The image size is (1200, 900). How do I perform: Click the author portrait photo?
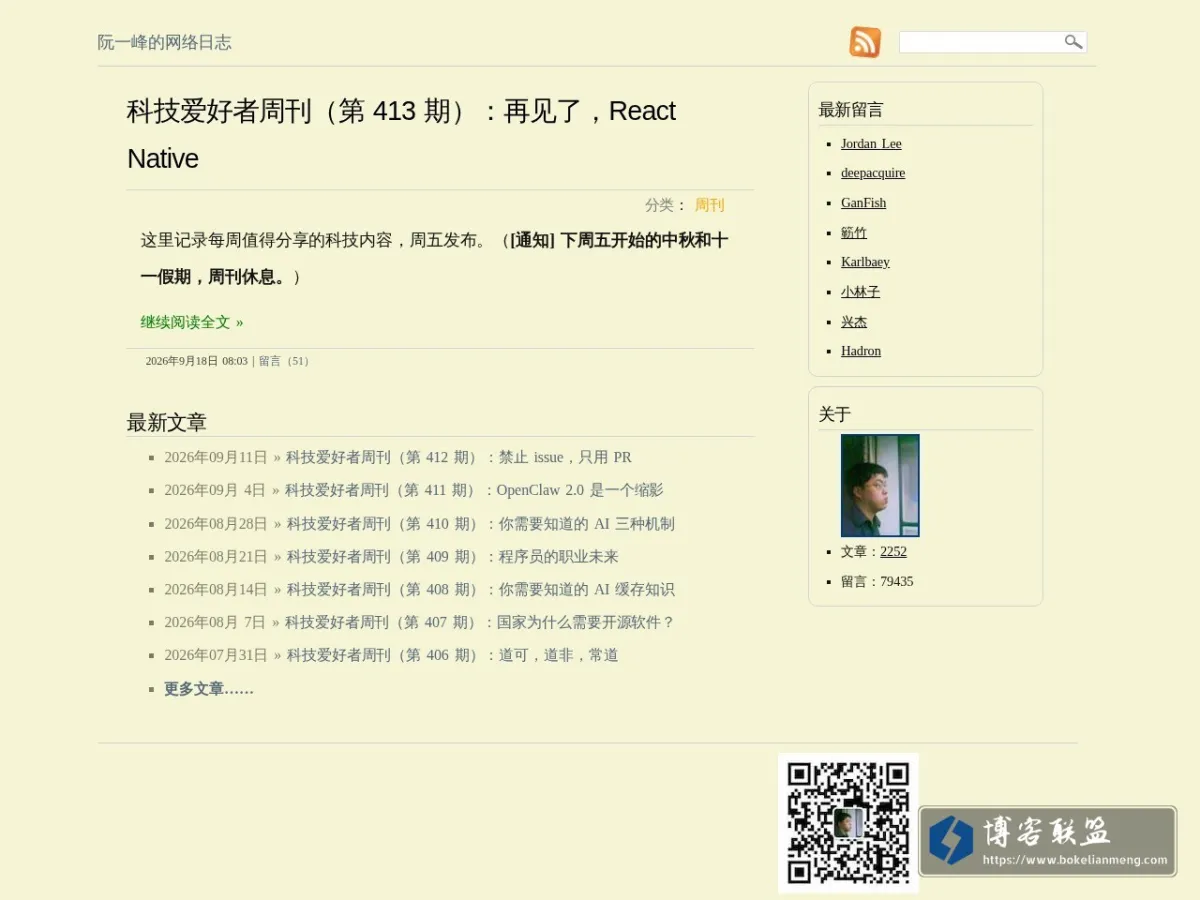[880, 485]
